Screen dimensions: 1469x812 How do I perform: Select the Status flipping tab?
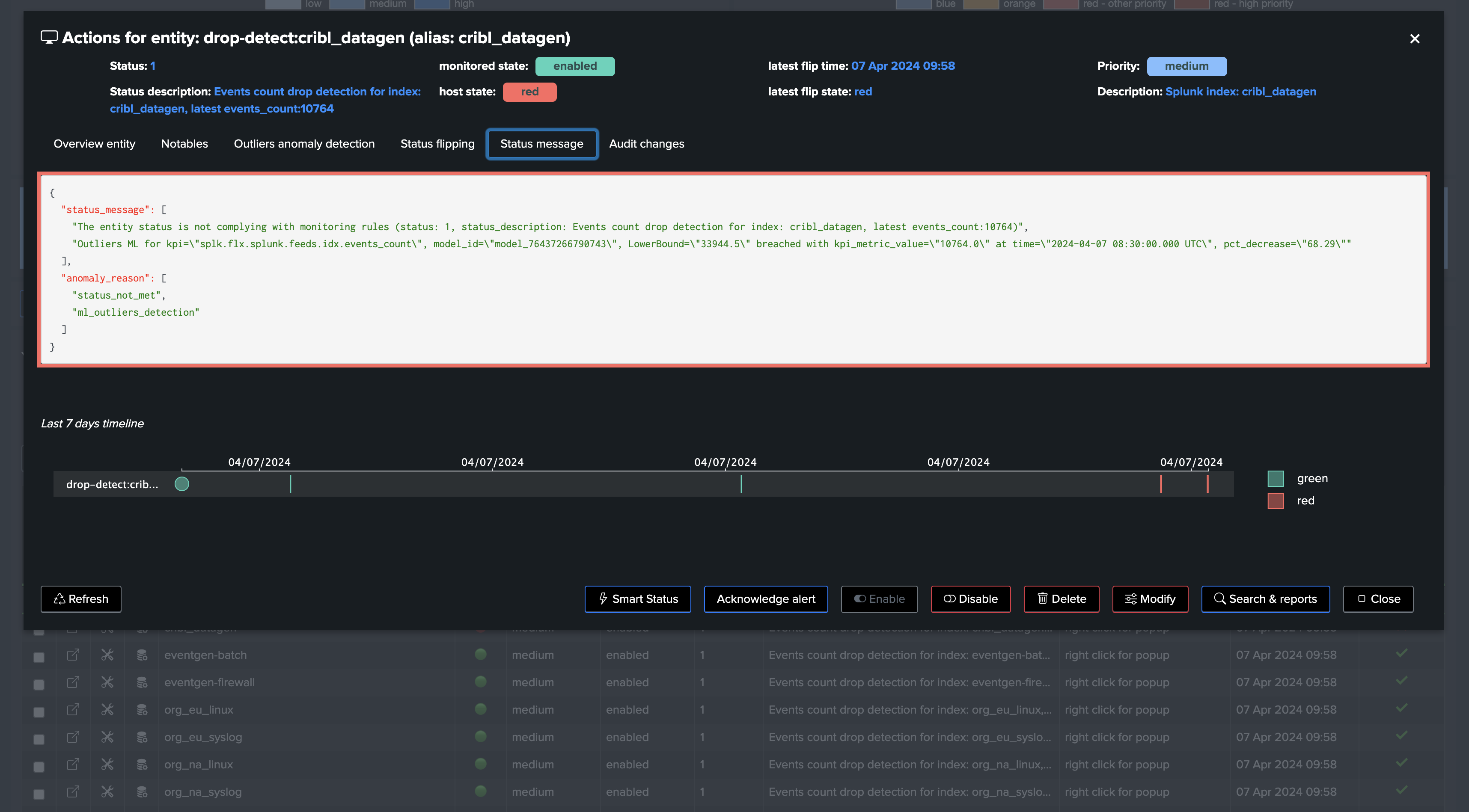pyautogui.click(x=437, y=144)
